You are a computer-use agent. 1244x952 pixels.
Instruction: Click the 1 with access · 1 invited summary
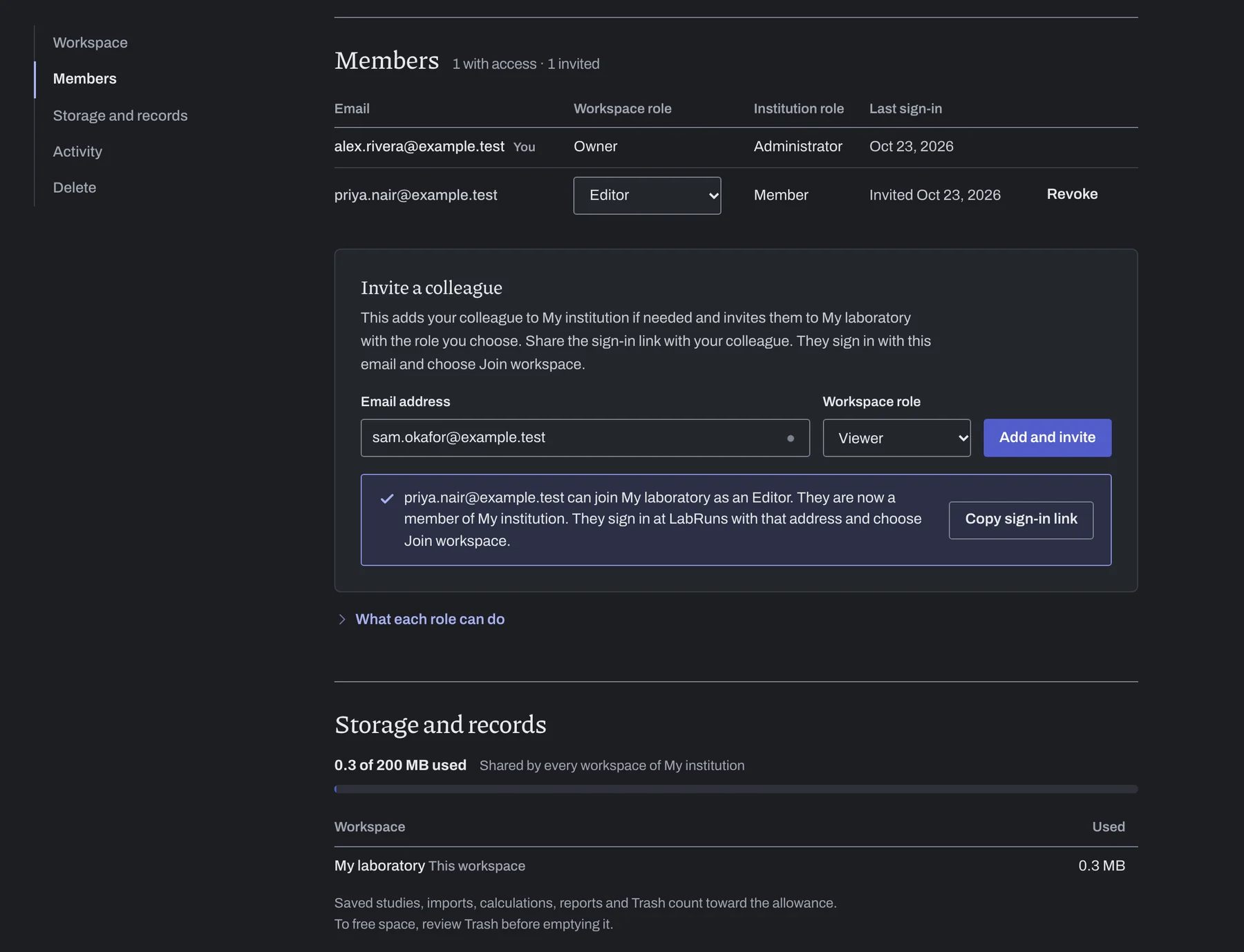[526, 64]
